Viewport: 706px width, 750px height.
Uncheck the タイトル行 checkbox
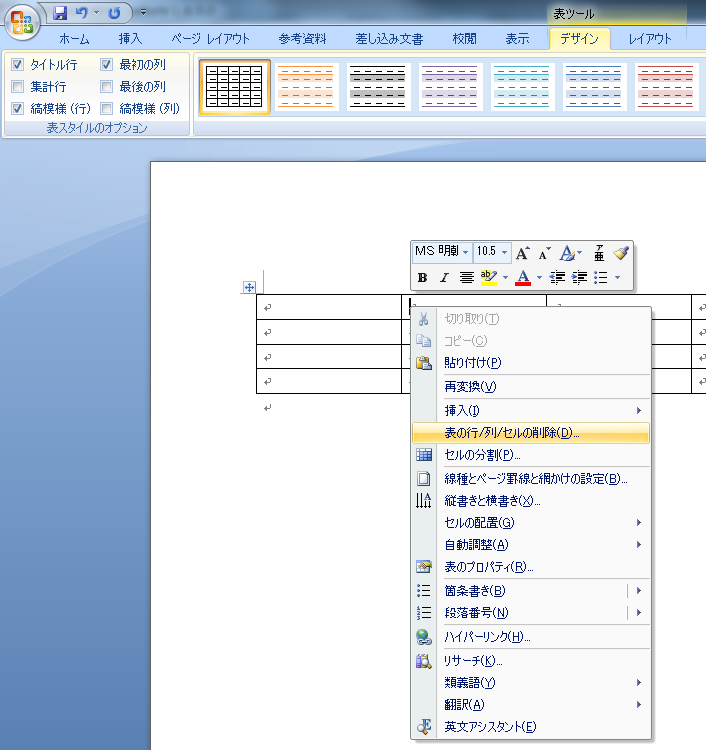pyautogui.click(x=18, y=65)
